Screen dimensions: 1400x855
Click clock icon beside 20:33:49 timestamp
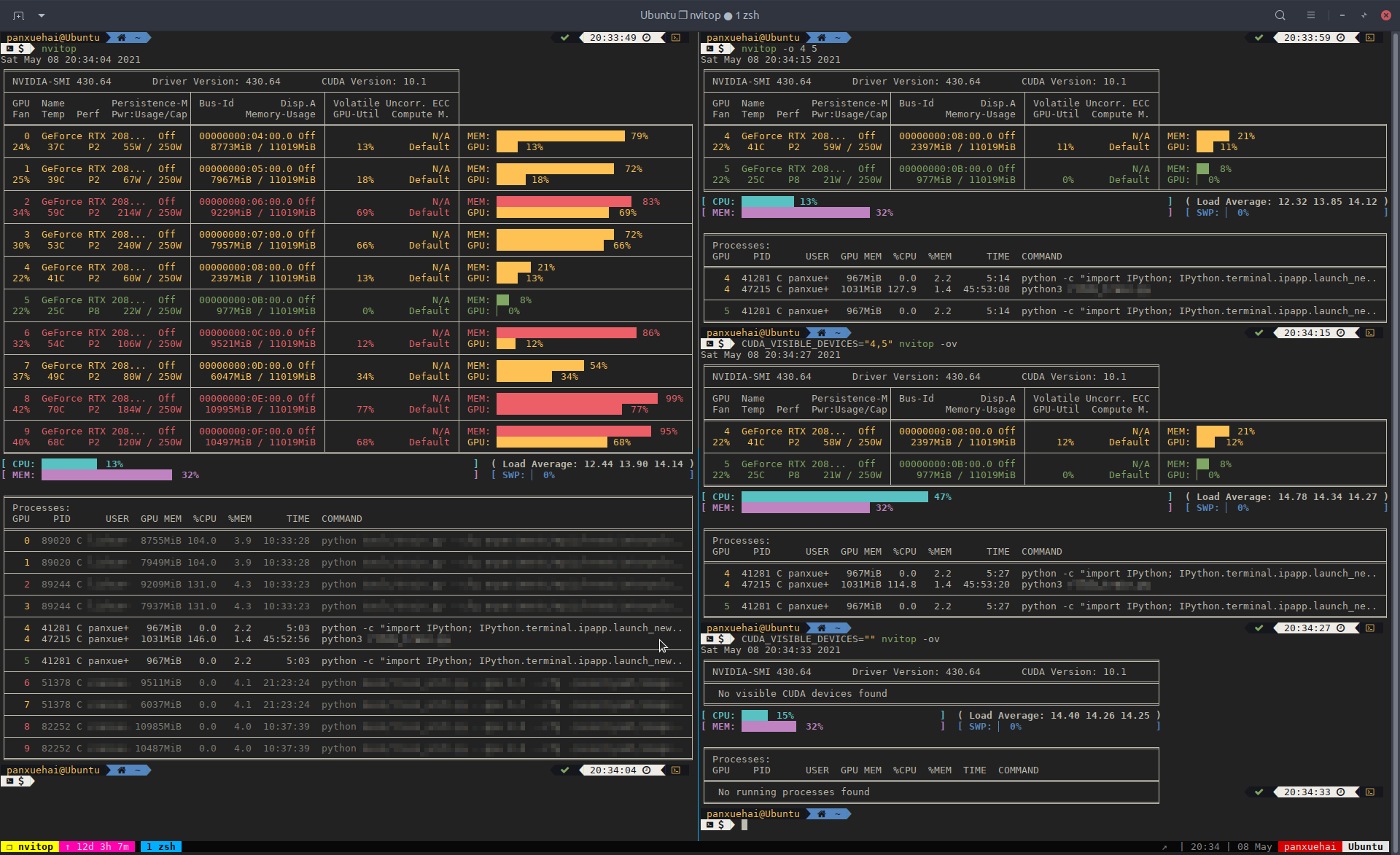click(x=647, y=37)
